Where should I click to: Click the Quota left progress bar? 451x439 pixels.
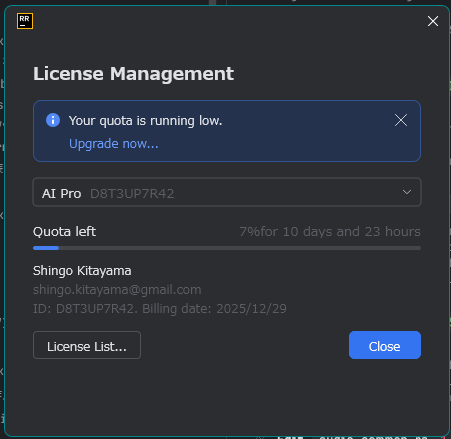tap(227, 248)
